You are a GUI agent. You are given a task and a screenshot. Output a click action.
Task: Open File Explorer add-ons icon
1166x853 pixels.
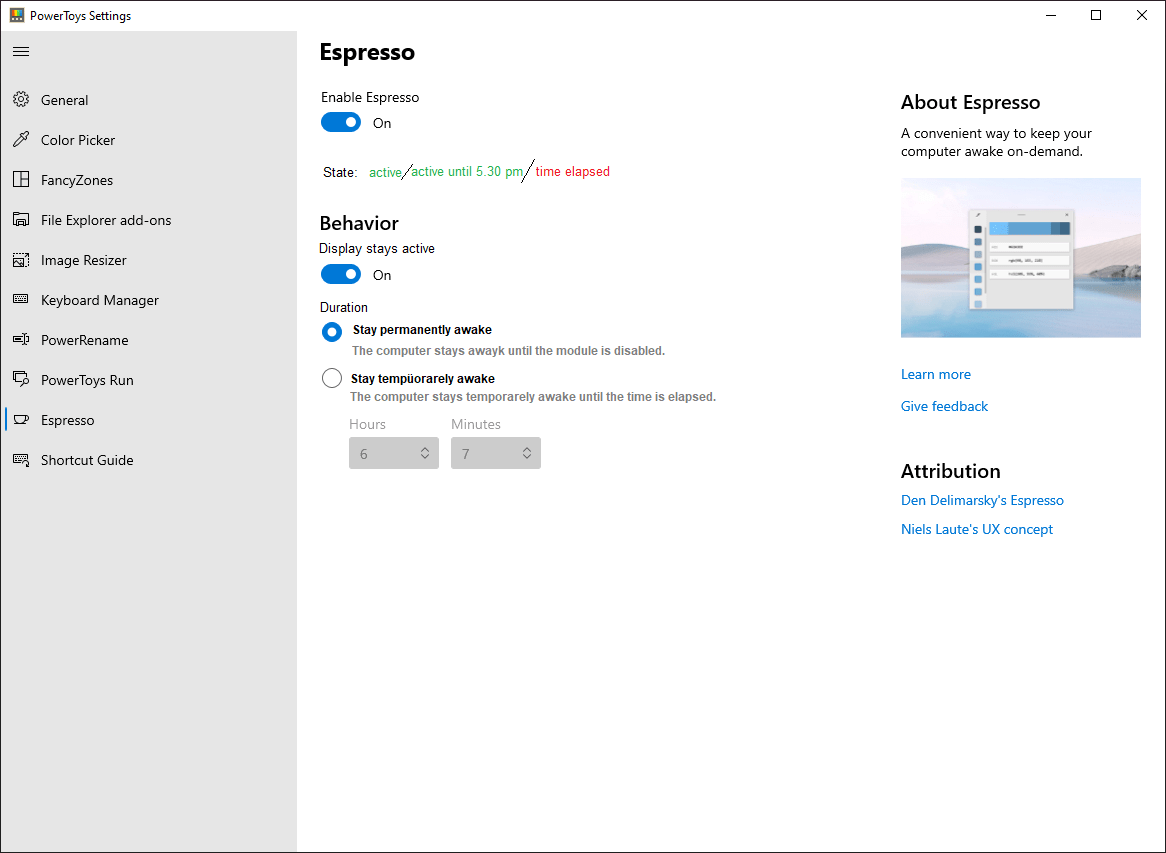(21, 219)
